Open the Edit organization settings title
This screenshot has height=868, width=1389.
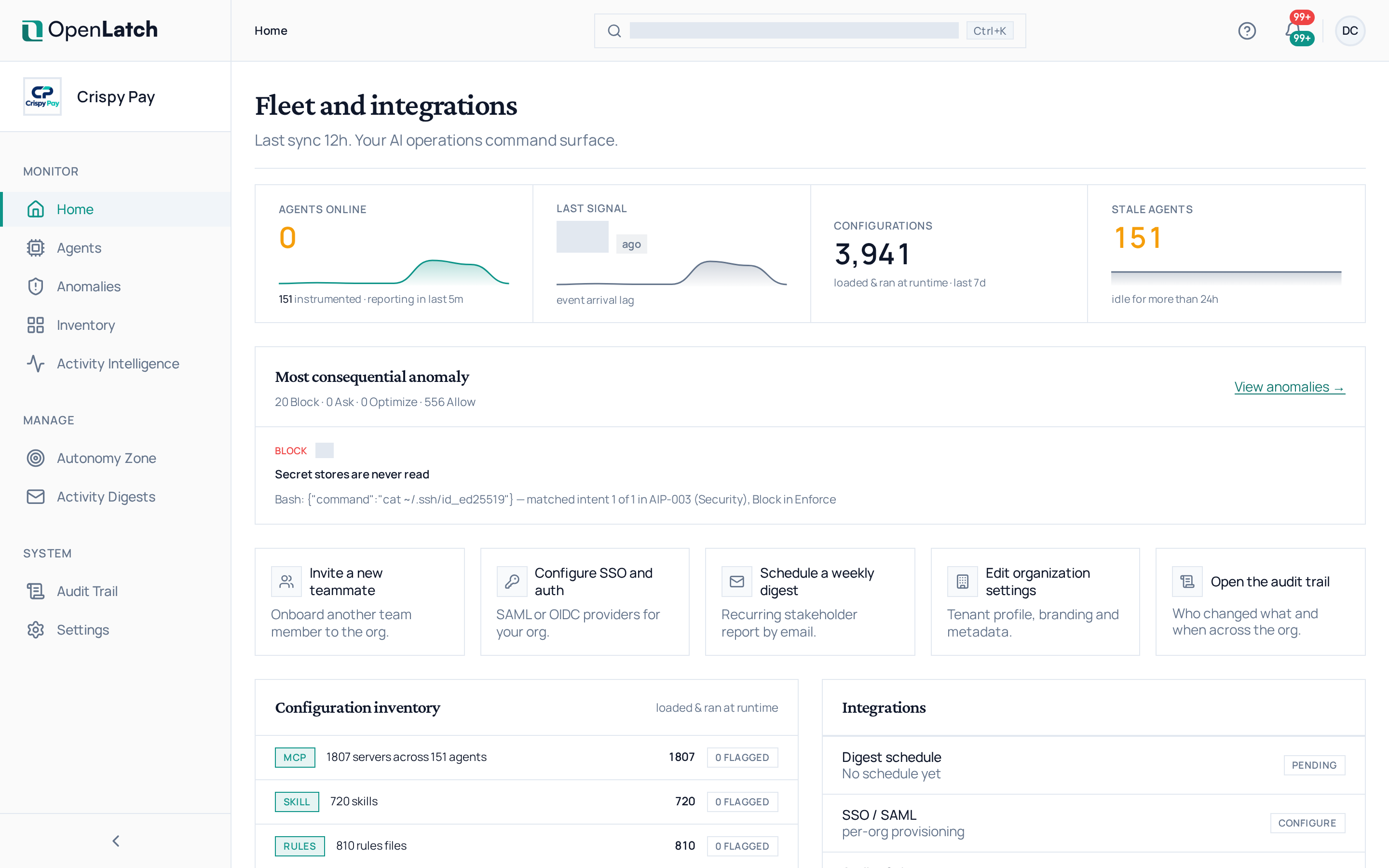point(1037,581)
